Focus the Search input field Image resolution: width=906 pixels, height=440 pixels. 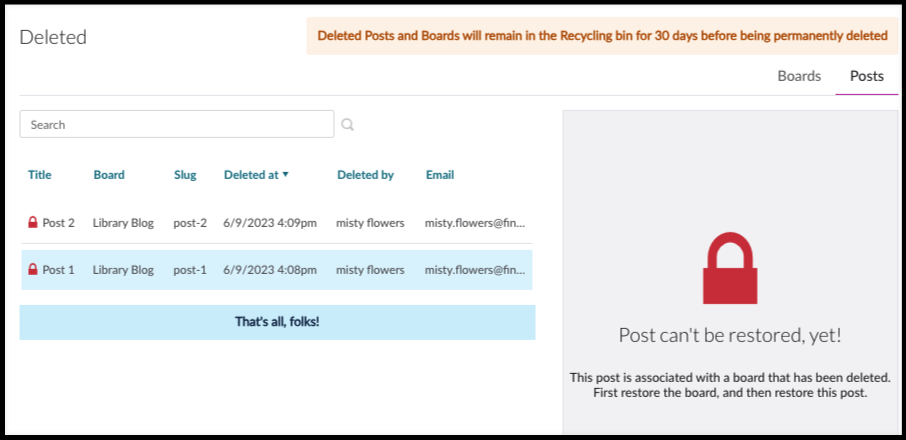coord(177,124)
